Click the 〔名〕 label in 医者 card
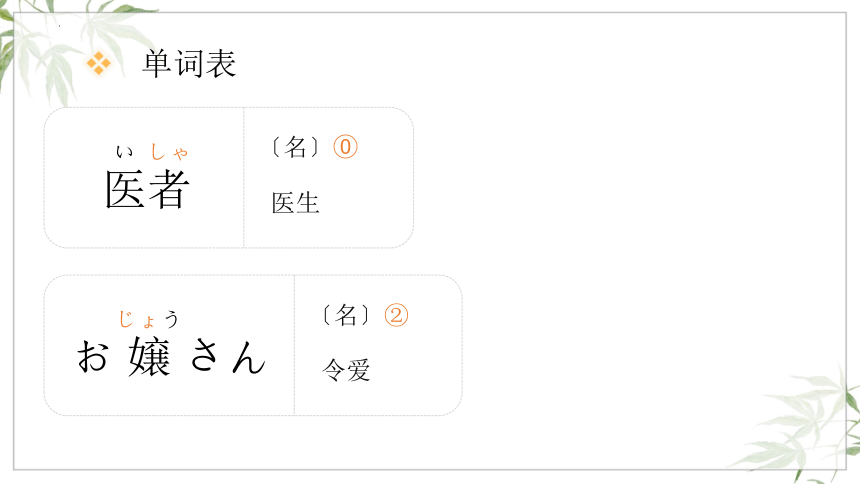This screenshot has width=860, height=484. point(296,147)
